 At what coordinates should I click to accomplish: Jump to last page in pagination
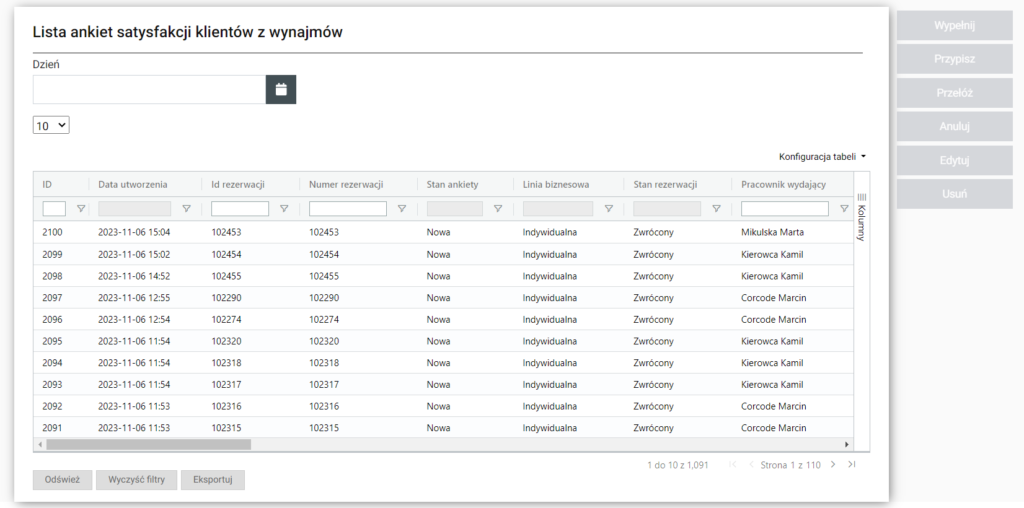851,465
